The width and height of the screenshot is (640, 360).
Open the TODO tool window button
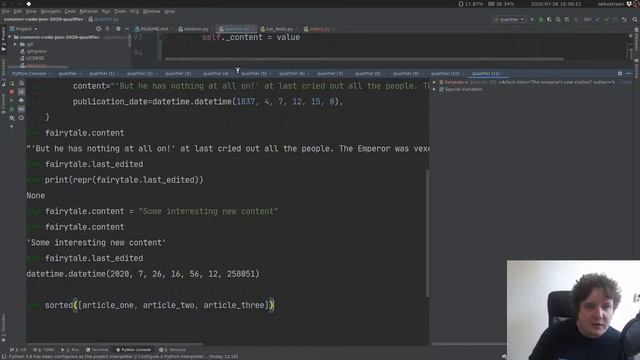pos(43,350)
